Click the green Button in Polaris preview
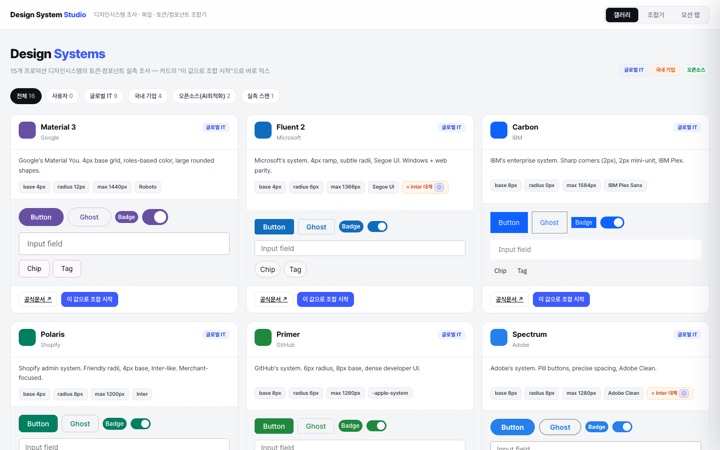 point(38,424)
